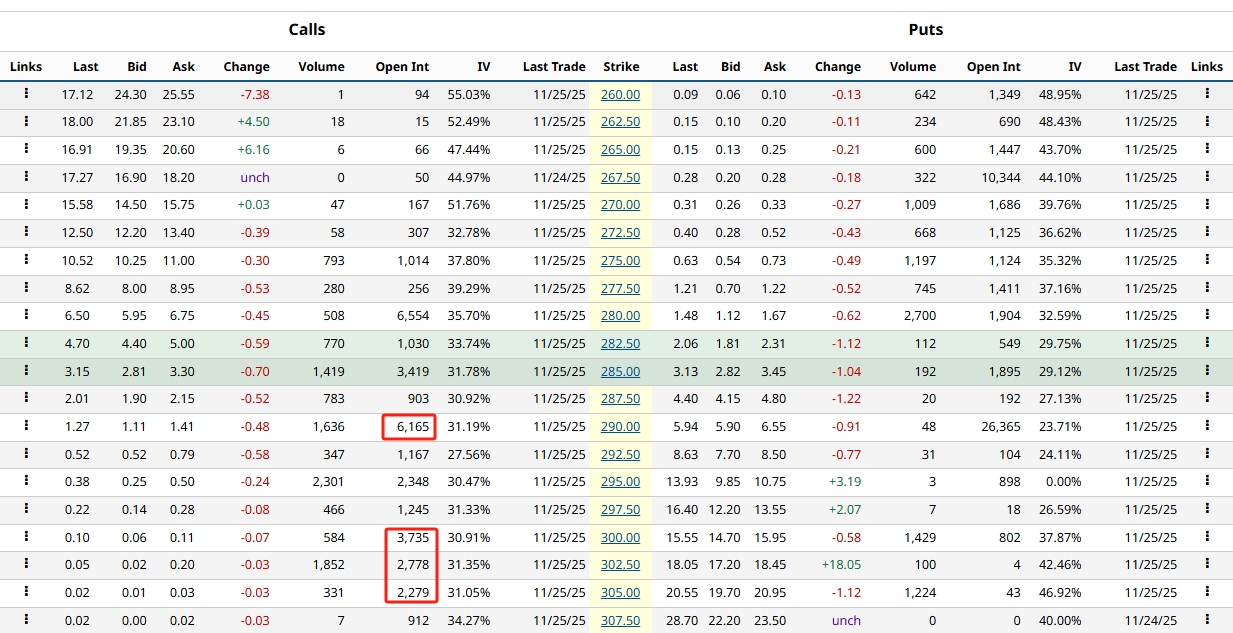Open the 260.00 strike link
Screen dimensions: 1233x633
click(620, 95)
